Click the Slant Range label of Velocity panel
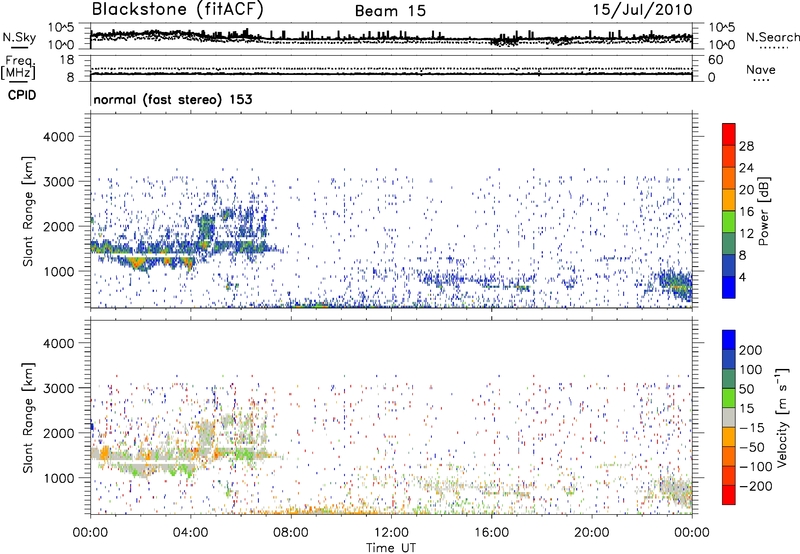Screen dimensions: 800x554 (x=28, y=418)
